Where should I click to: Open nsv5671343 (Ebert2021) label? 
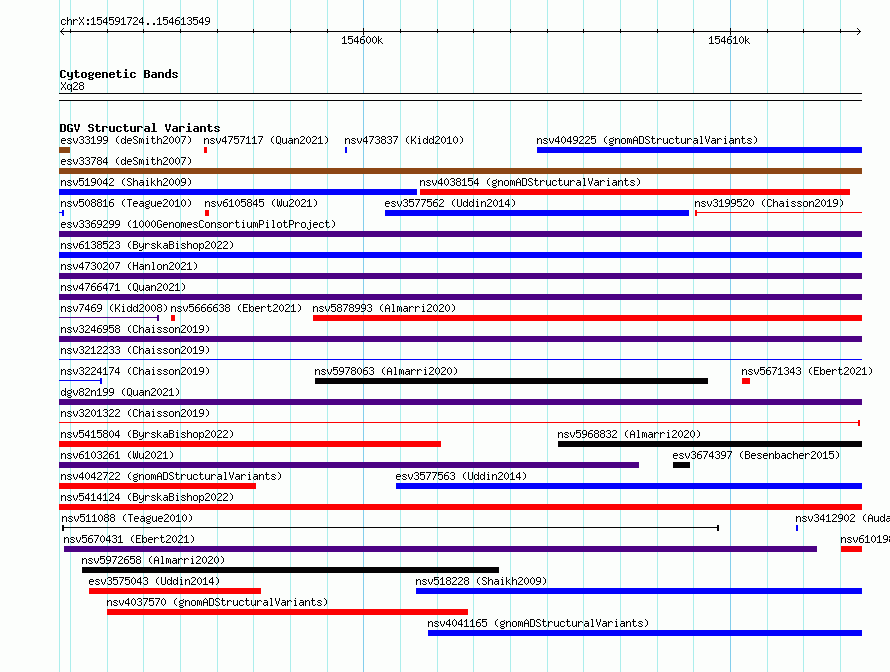pyautogui.click(x=807, y=371)
